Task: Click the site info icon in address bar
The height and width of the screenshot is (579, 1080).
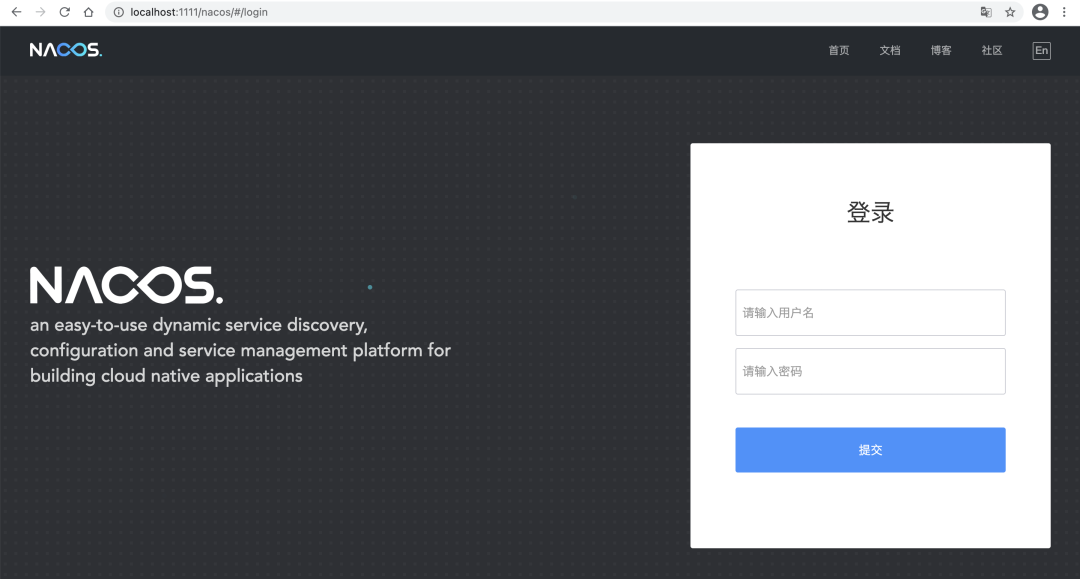Action: coord(118,12)
